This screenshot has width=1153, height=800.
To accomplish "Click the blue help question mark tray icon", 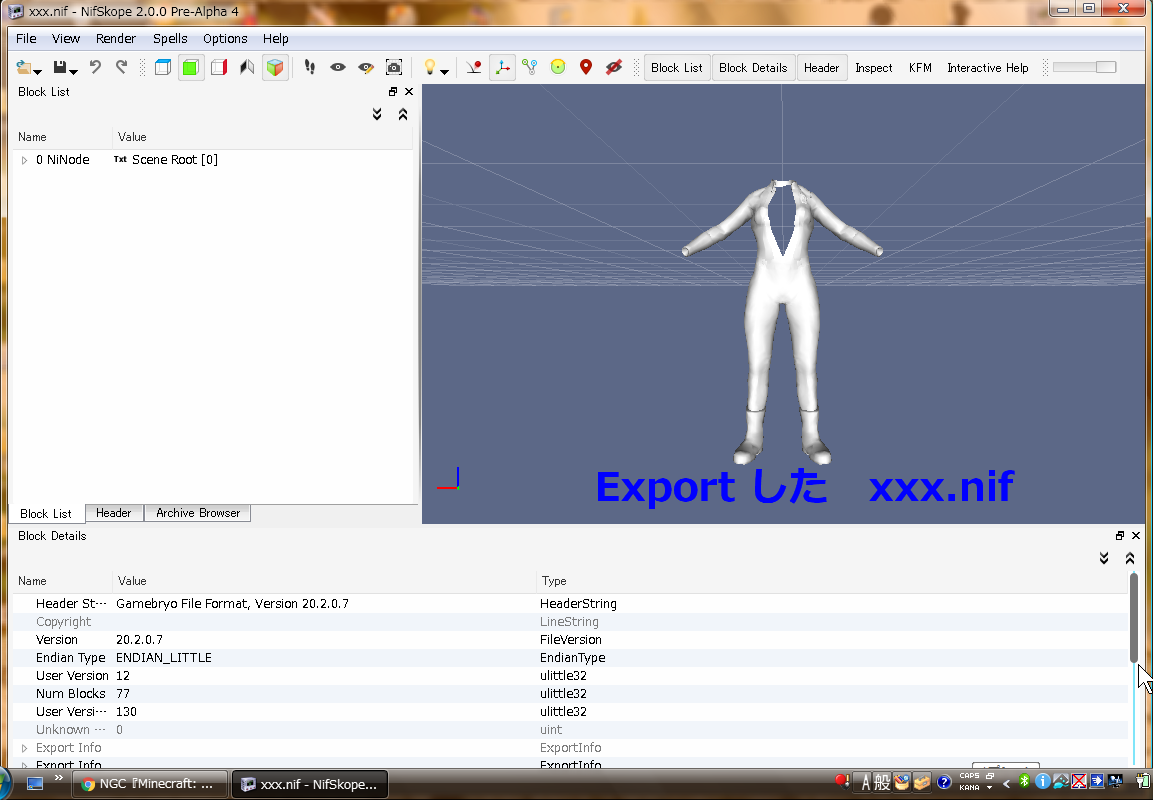I will click(x=944, y=782).
